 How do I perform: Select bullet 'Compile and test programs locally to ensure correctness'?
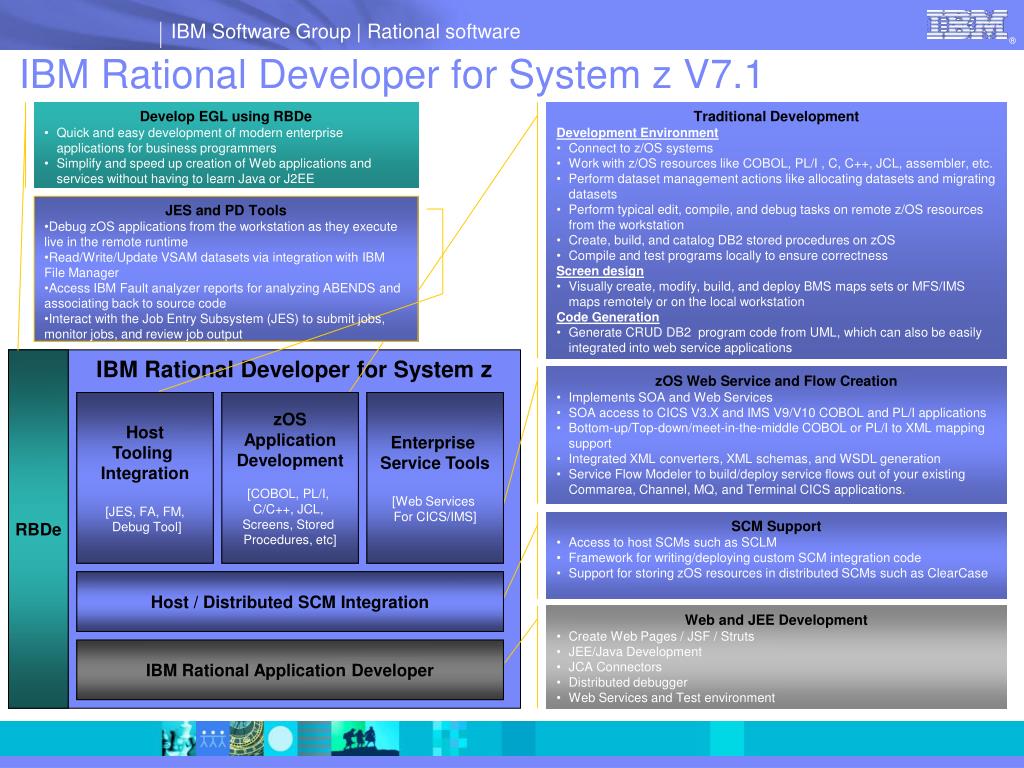tap(728, 256)
